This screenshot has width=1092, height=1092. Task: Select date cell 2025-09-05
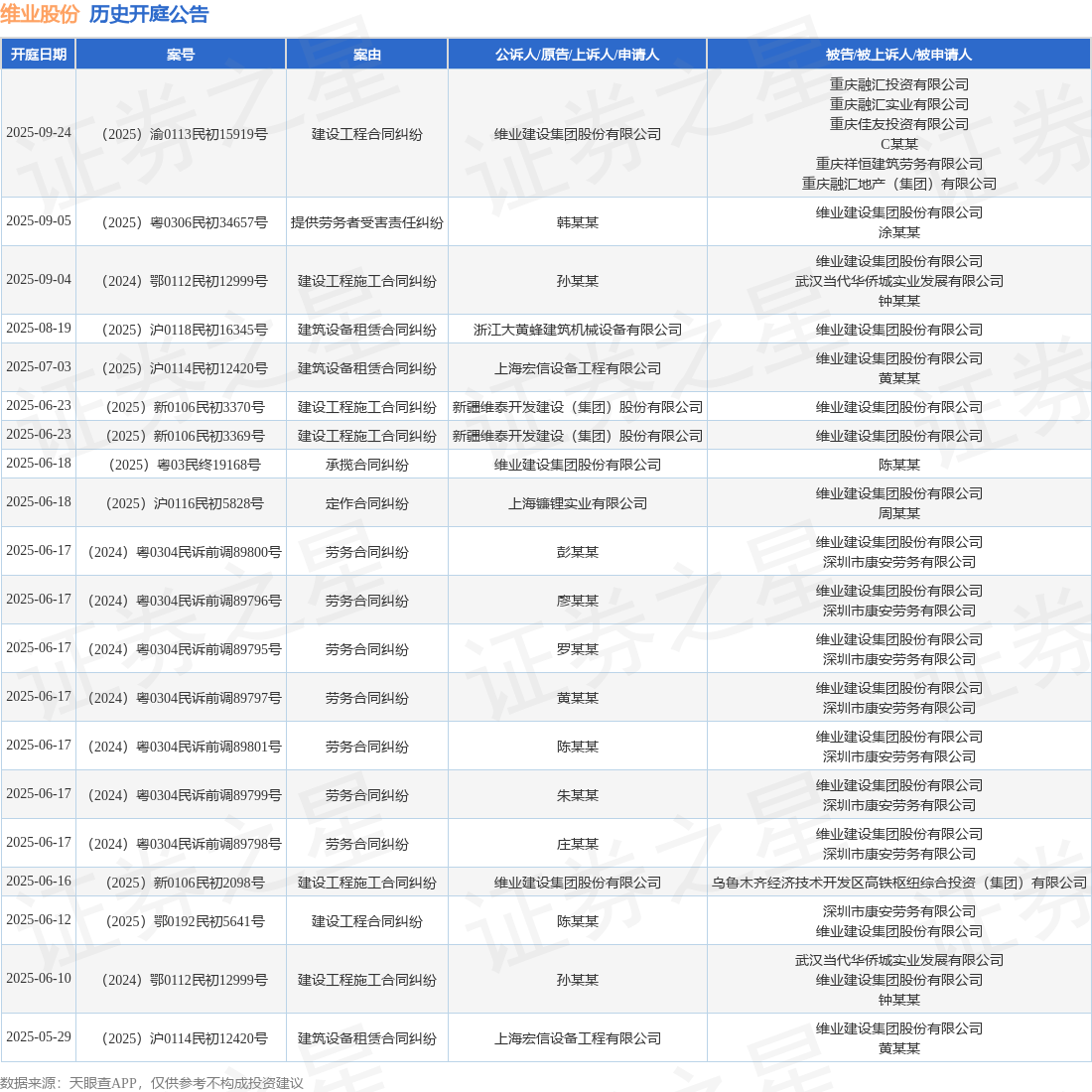pos(39,220)
